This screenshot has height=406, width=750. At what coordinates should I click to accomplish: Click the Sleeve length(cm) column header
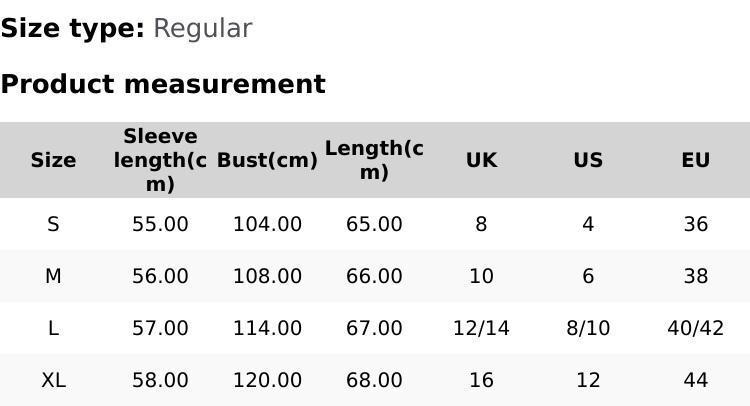tap(160, 160)
